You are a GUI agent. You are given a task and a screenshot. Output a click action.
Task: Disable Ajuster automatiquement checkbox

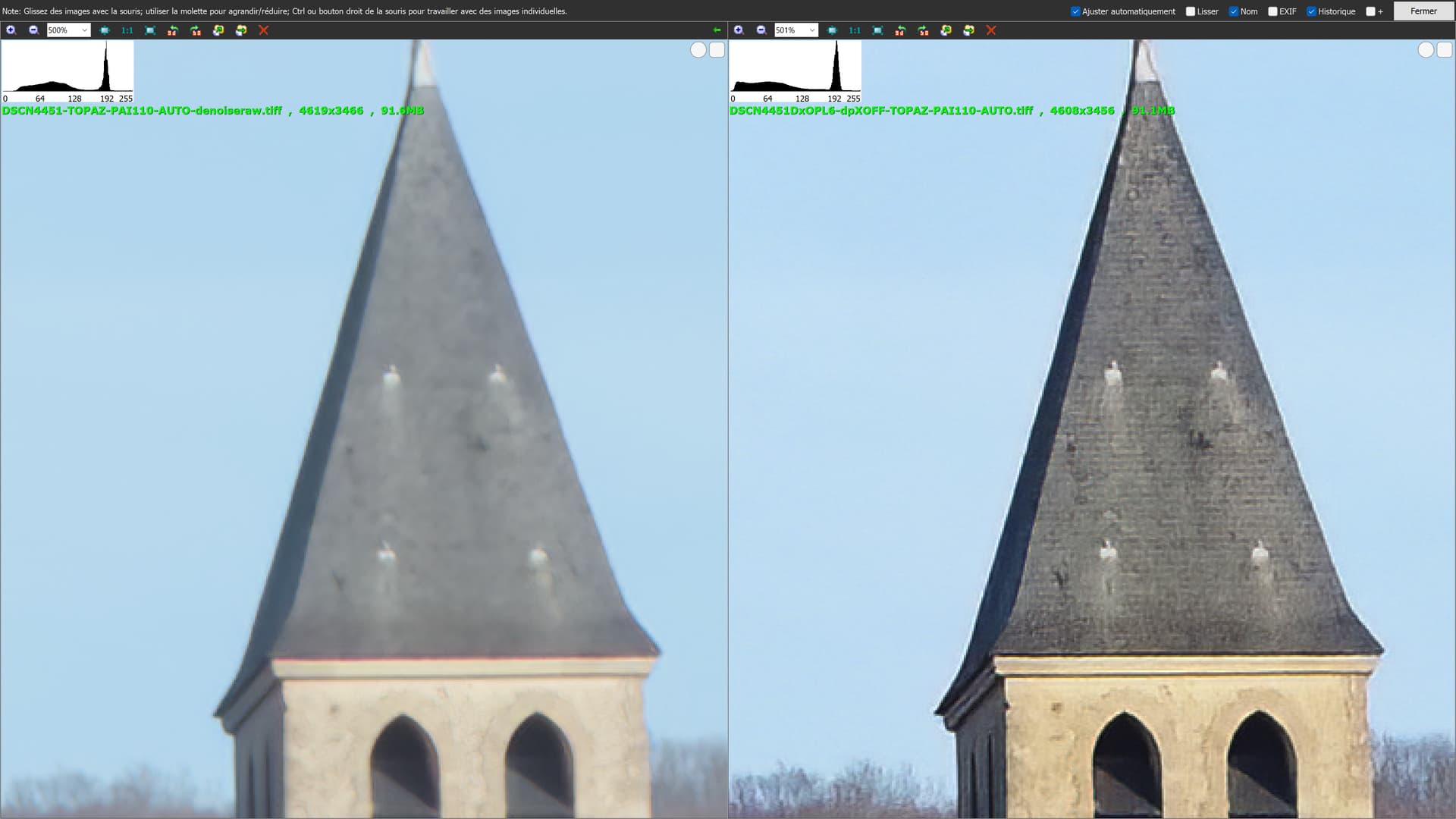1075,11
